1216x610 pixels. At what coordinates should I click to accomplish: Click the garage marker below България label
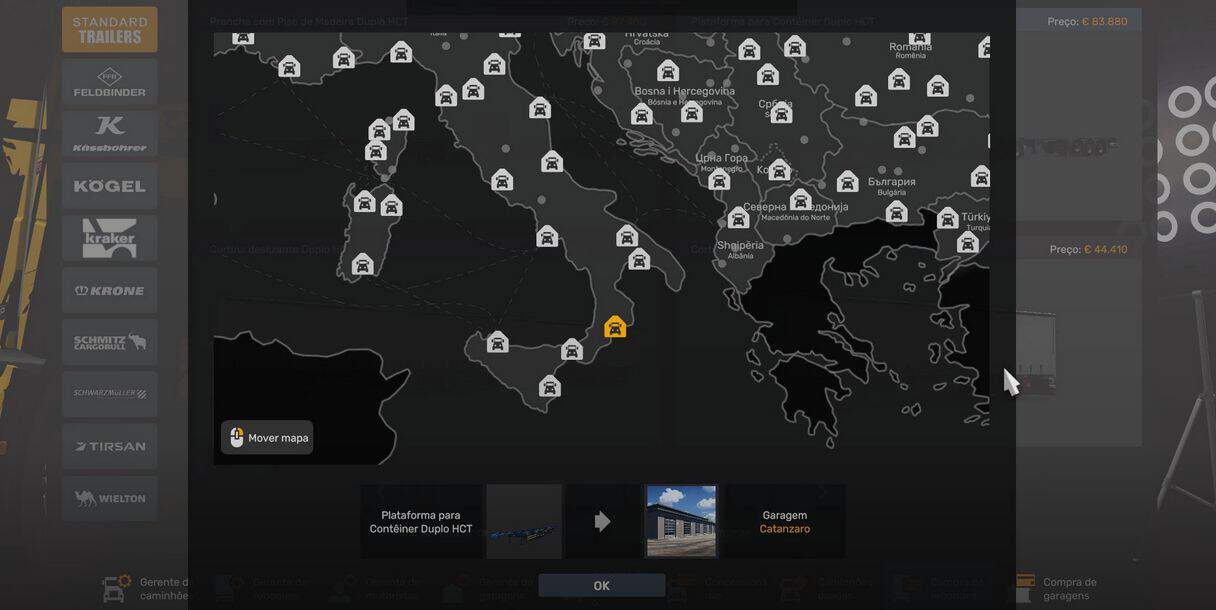896,212
